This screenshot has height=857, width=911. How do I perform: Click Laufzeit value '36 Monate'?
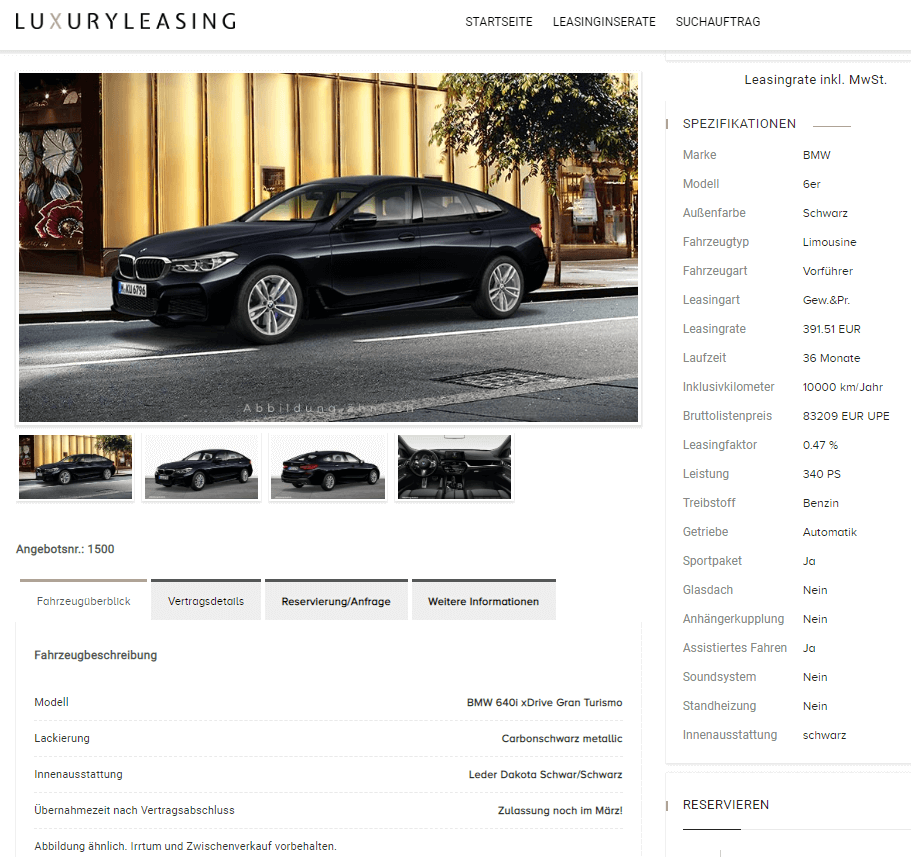[831, 358]
